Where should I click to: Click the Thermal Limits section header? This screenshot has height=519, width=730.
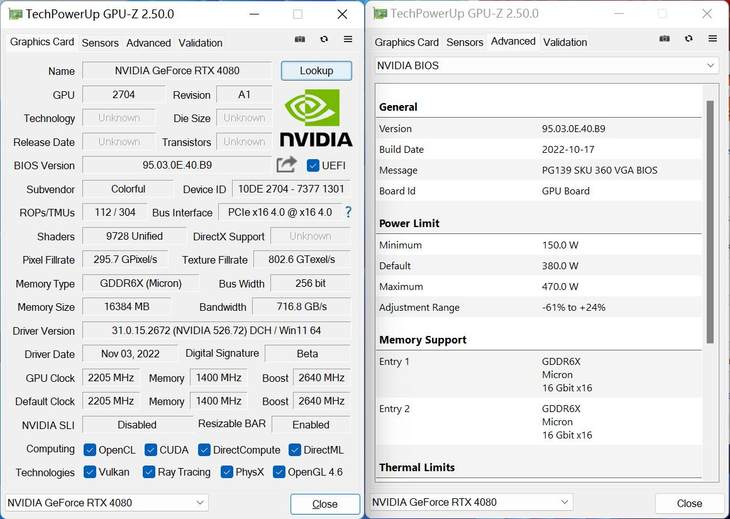pyautogui.click(x=417, y=467)
